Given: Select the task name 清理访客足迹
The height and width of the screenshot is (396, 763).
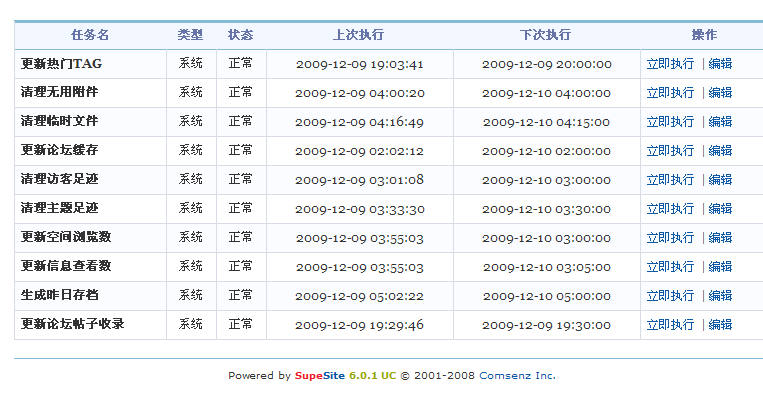Looking at the screenshot, I should [59, 179].
